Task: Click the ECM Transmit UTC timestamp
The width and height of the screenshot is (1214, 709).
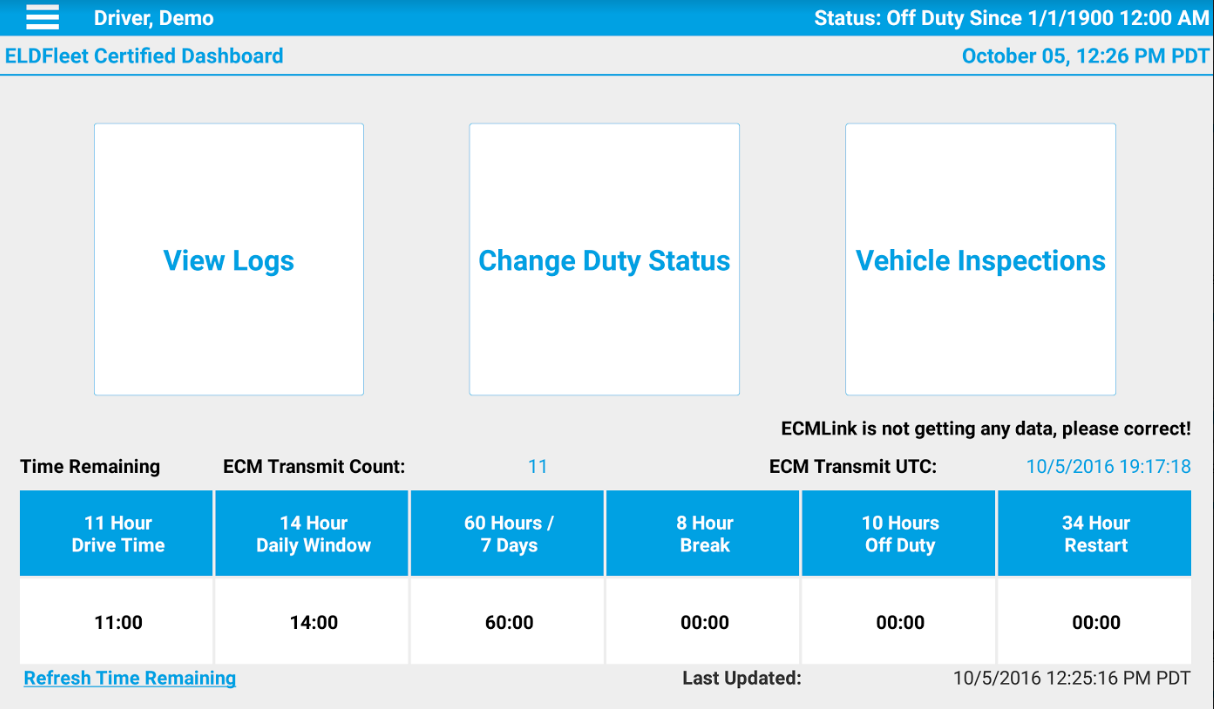Action: click(x=1108, y=466)
